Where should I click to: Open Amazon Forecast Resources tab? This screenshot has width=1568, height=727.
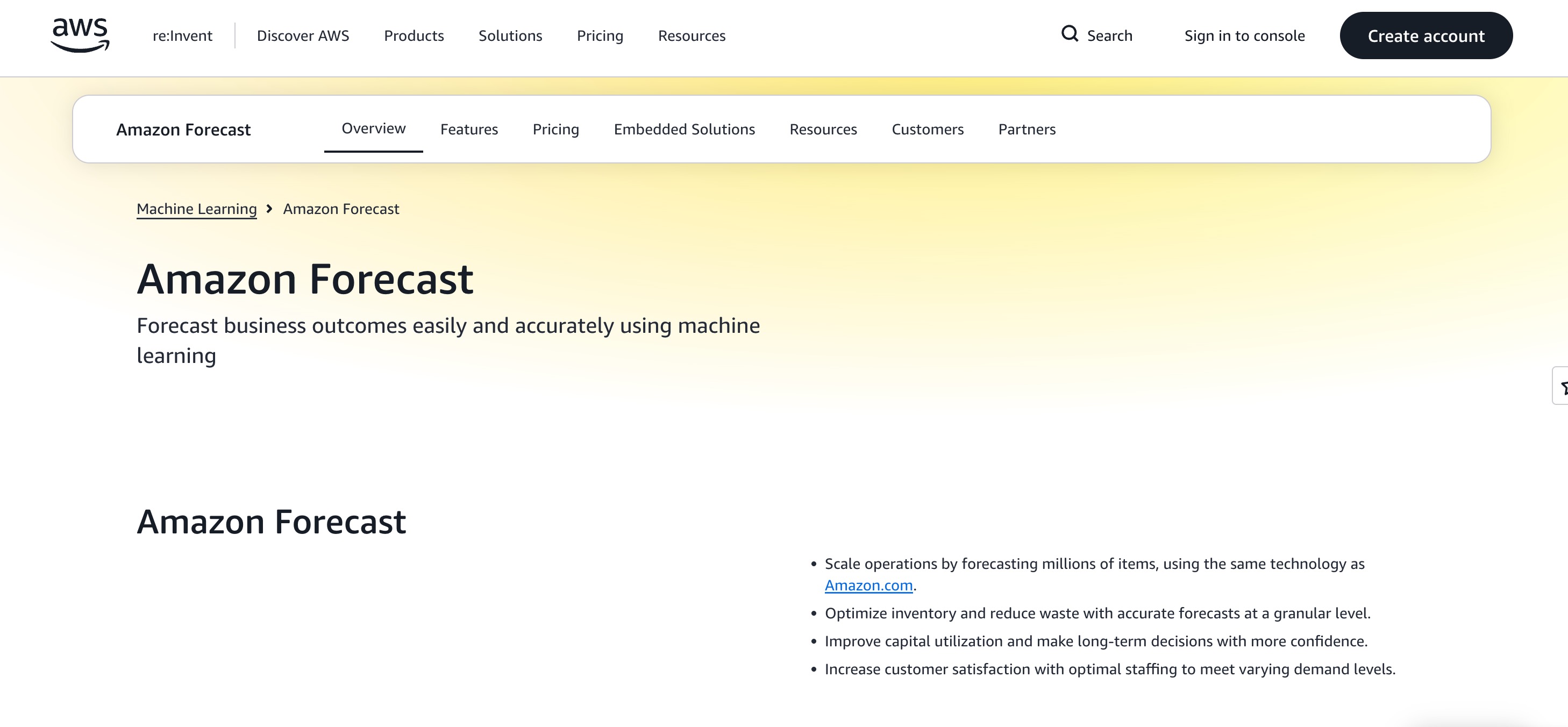point(823,130)
